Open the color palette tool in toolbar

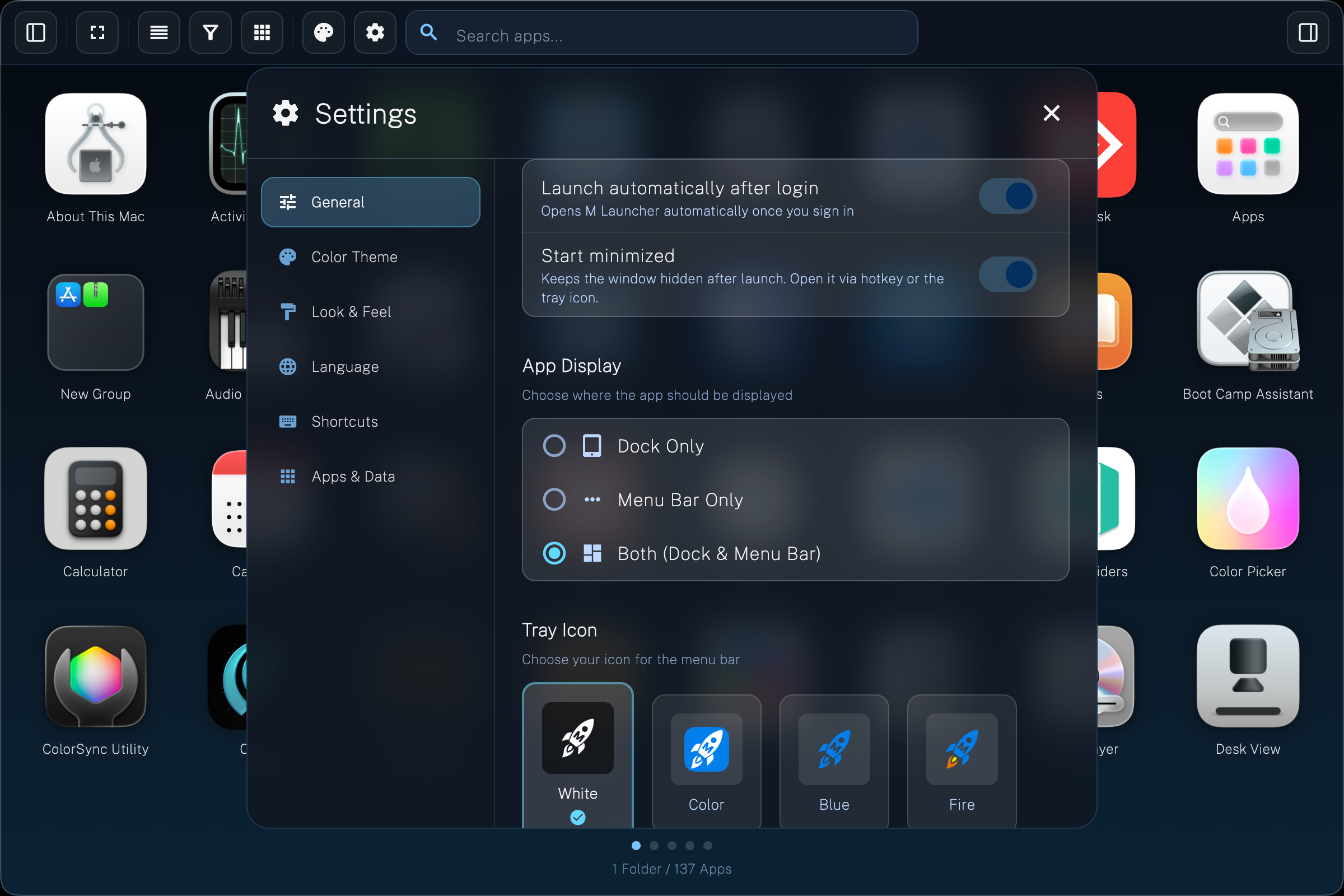click(x=323, y=32)
